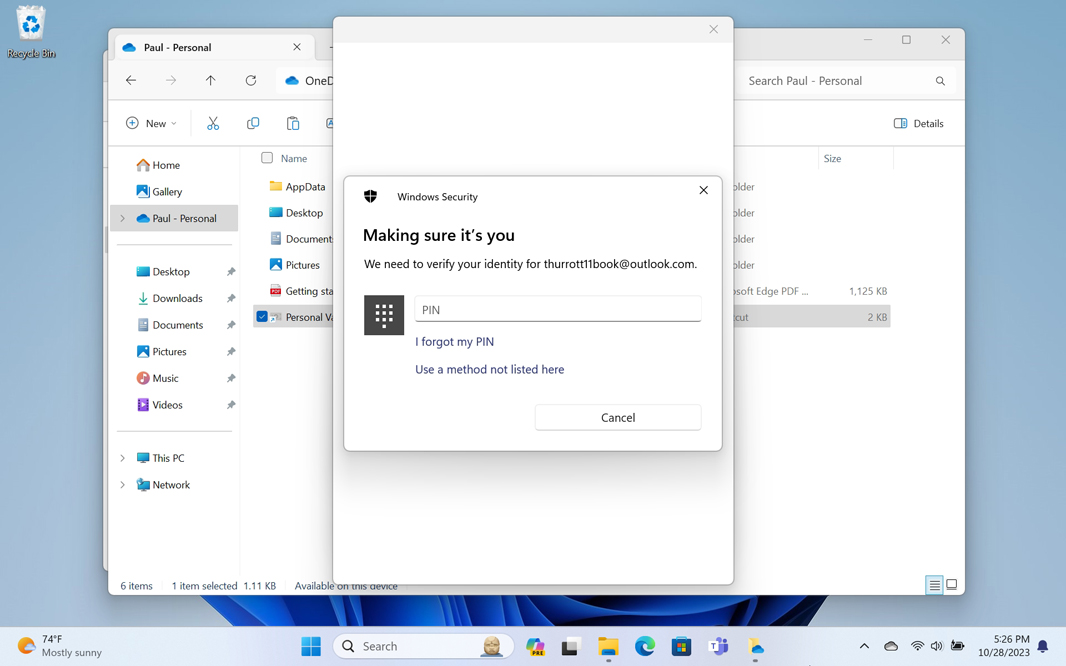The image size is (1066, 666).
Task: Open Gallery in the navigation pane
Action: point(166,191)
